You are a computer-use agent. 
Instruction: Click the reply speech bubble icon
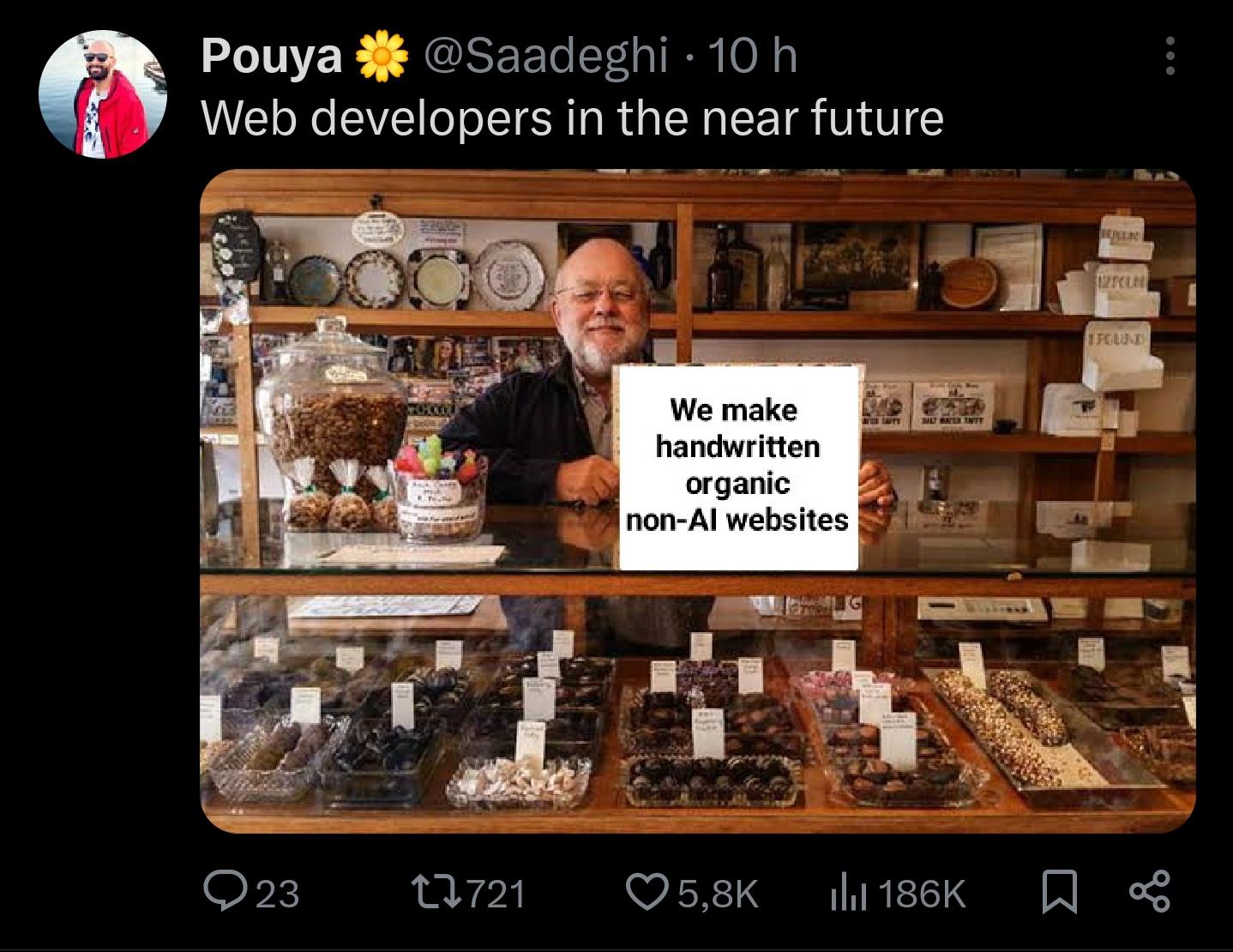223,892
